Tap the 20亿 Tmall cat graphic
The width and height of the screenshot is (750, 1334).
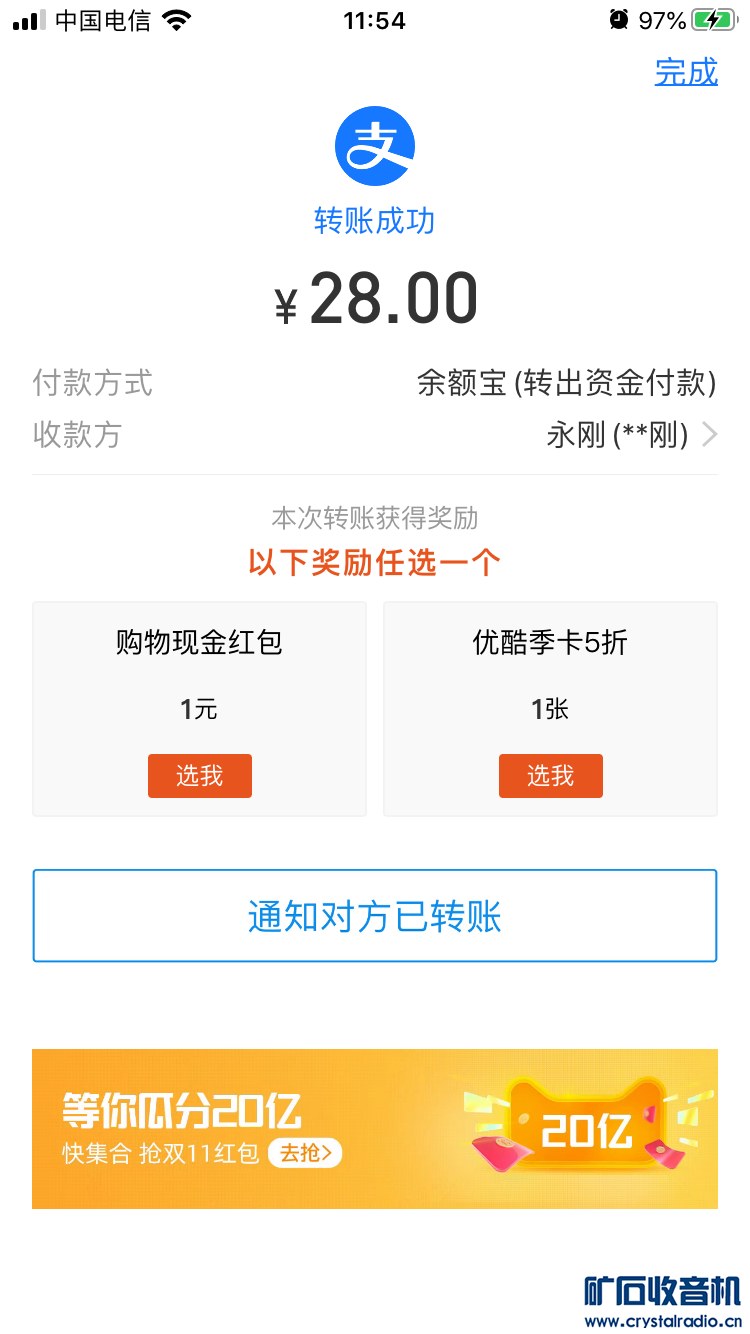pos(587,1126)
